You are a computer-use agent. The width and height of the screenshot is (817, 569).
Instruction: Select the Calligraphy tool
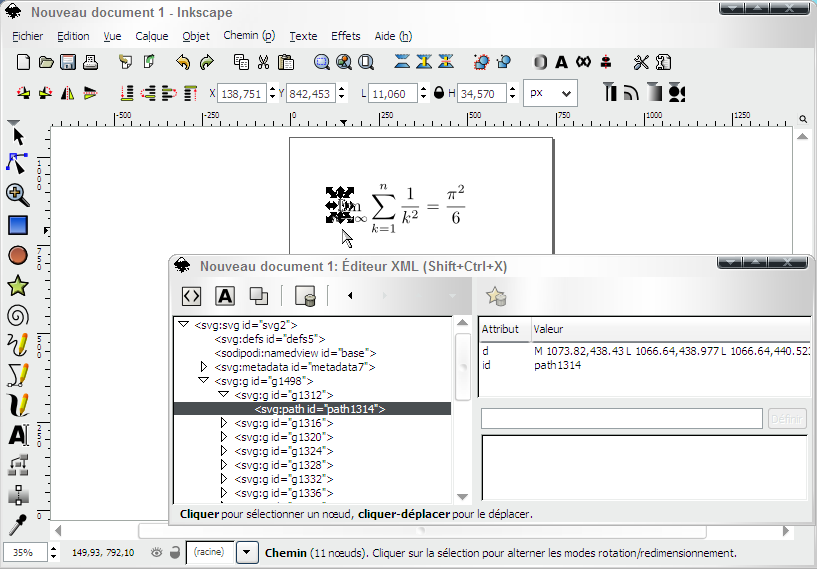click(18, 405)
